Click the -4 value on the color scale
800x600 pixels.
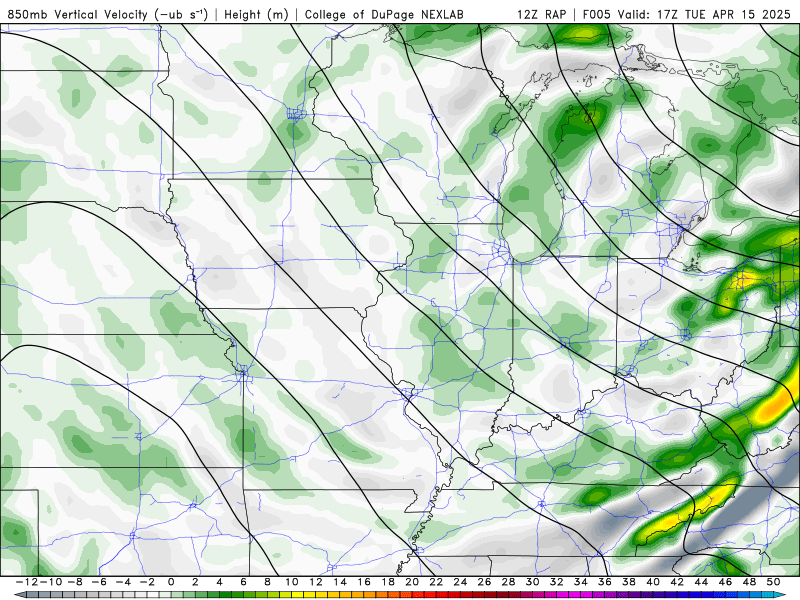123,582
